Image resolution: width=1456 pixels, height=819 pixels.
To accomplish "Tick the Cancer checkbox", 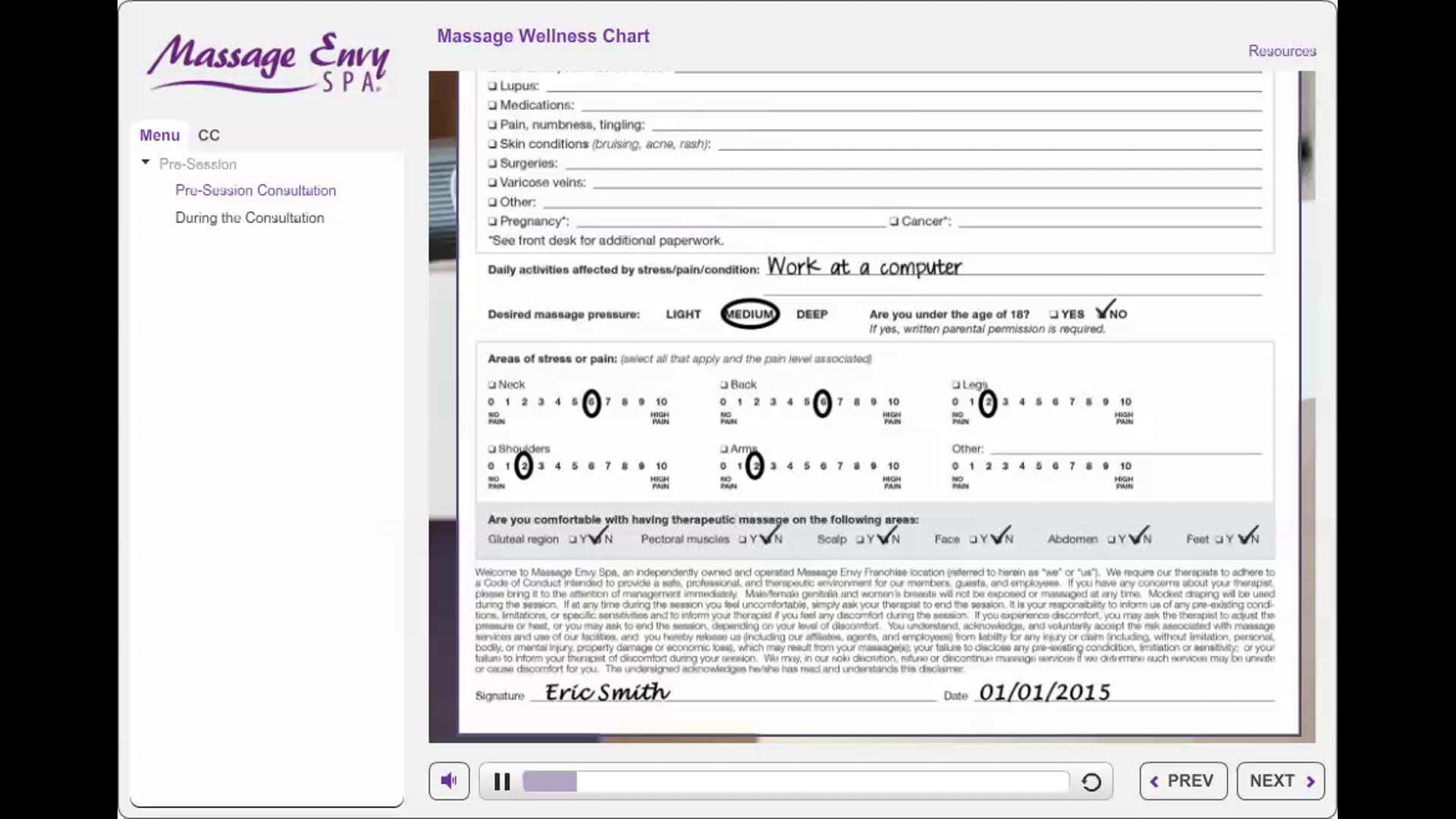I will pyautogui.click(x=894, y=221).
